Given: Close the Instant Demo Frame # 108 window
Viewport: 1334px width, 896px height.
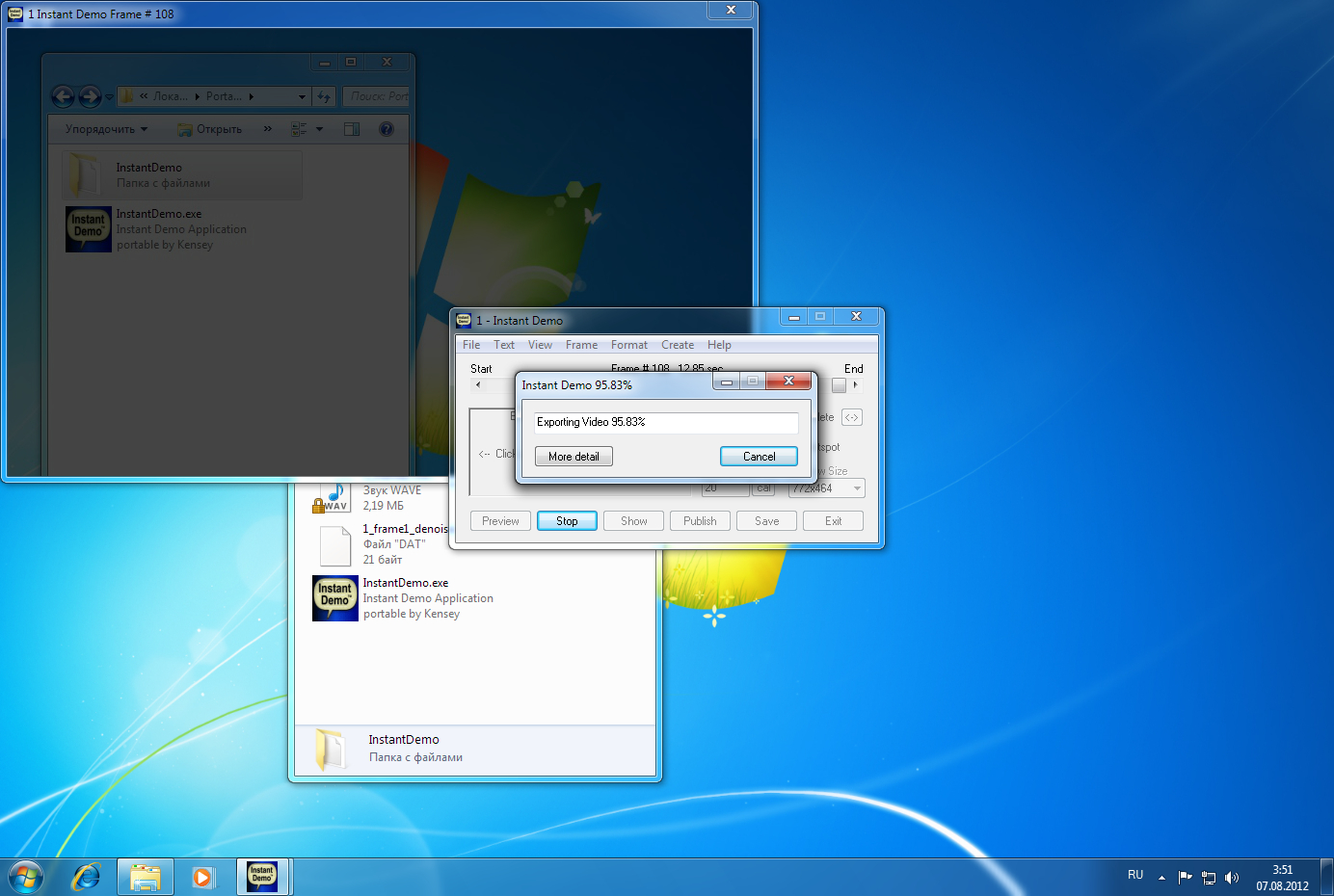Looking at the screenshot, I should tap(731, 10).
